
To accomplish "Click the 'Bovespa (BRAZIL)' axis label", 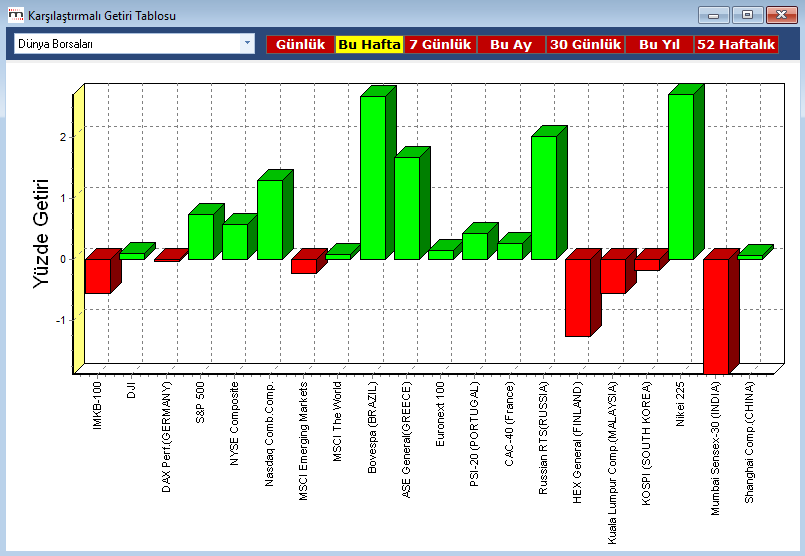I will click(372, 427).
